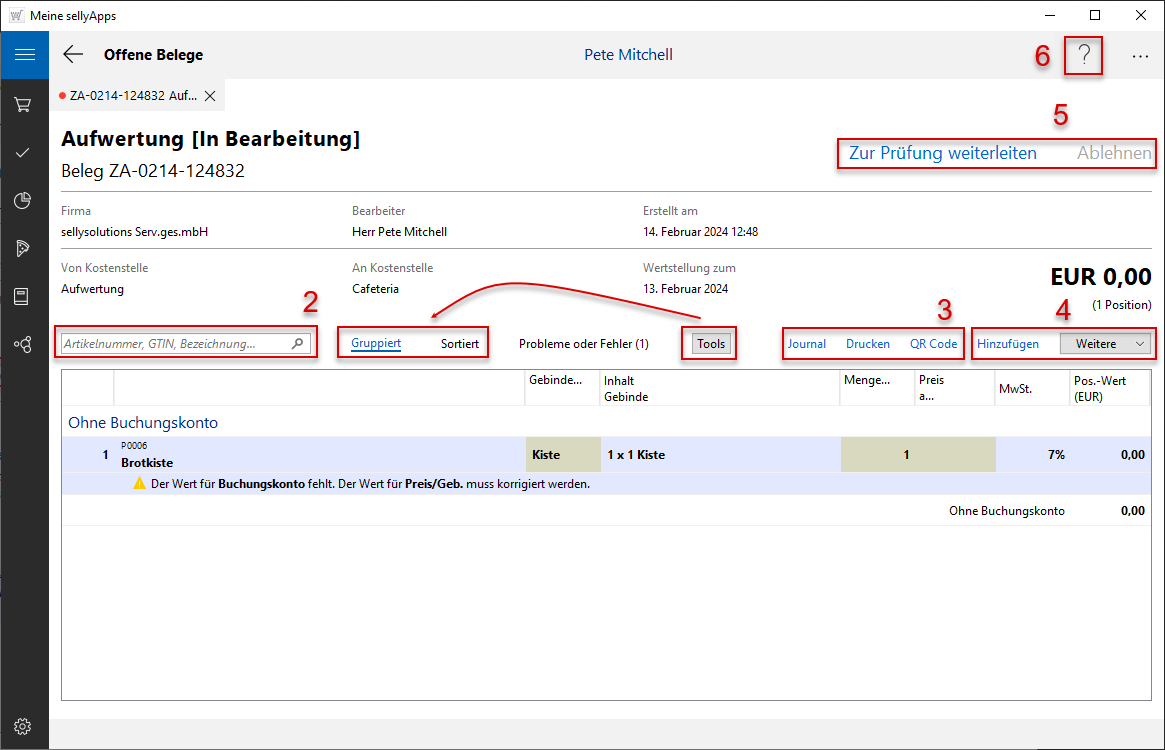The height and width of the screenshot is (750, 1165).
Task: Click the checkmark sidebar icon
Action: click(24, 152)
